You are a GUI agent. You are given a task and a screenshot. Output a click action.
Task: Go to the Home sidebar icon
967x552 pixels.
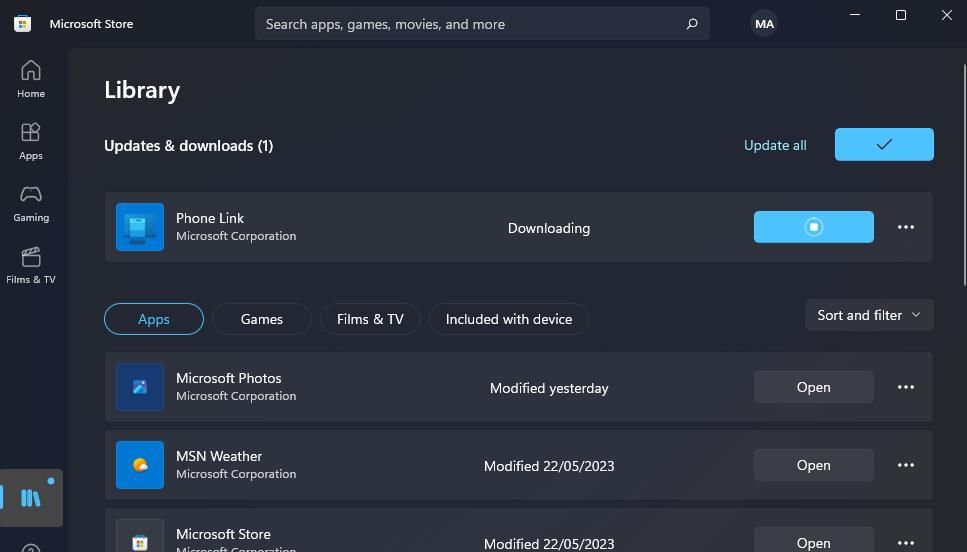point(31,78)
